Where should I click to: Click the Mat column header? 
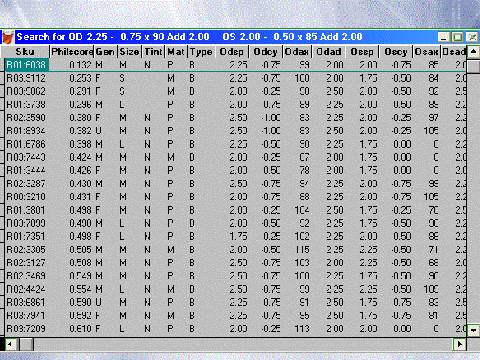point(177,52)
